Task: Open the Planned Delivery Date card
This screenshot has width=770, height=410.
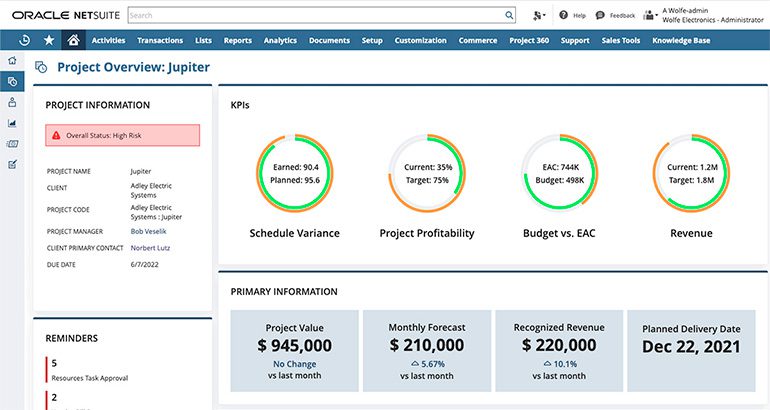Action: tap(691, 351)
